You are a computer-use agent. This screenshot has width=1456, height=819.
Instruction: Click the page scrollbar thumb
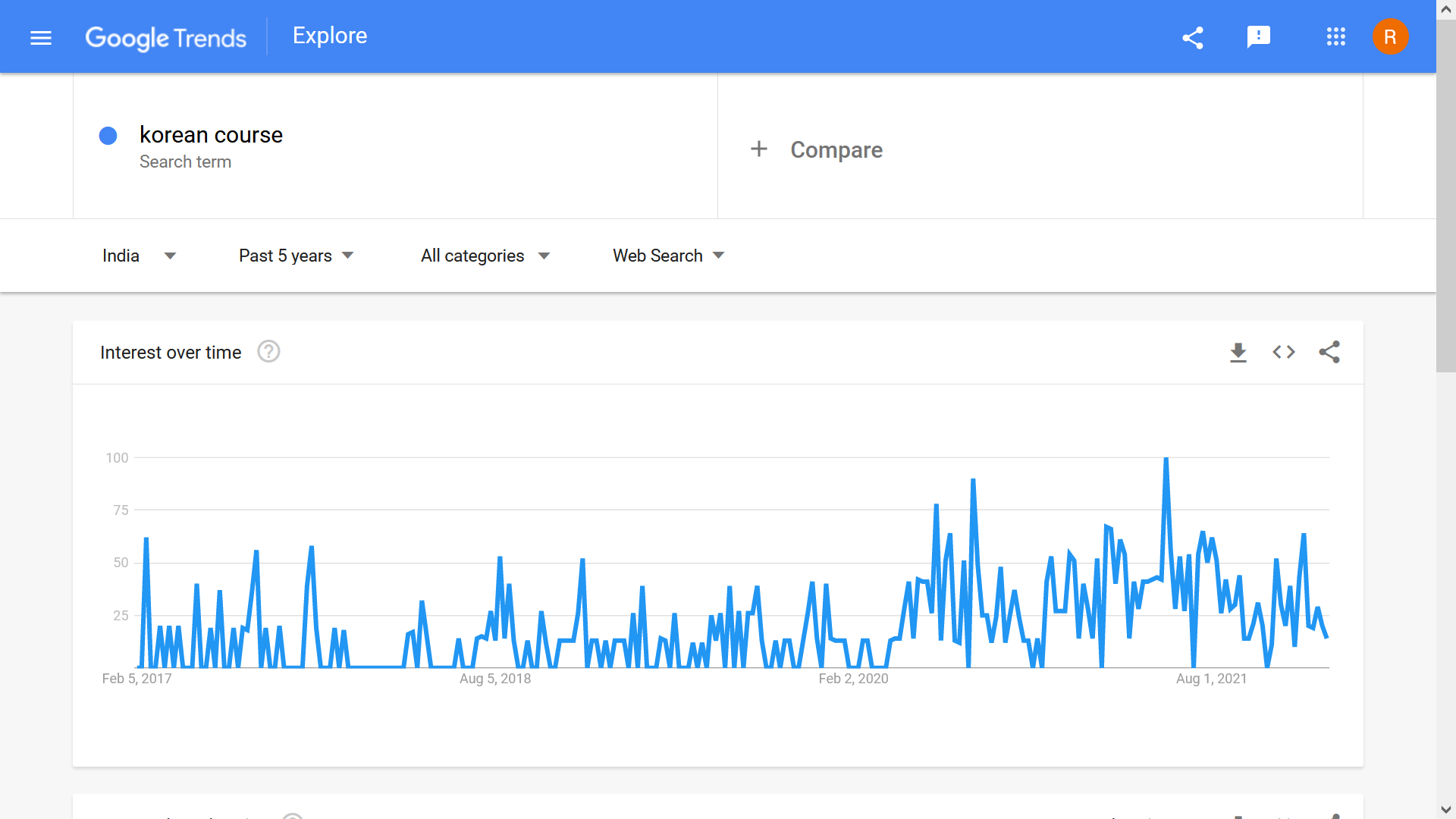coord(1446,196)
